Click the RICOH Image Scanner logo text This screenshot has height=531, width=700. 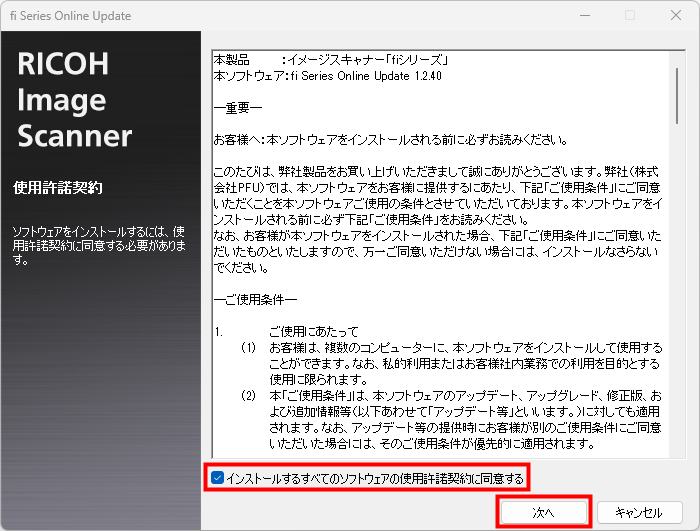(x=75, y=100)
